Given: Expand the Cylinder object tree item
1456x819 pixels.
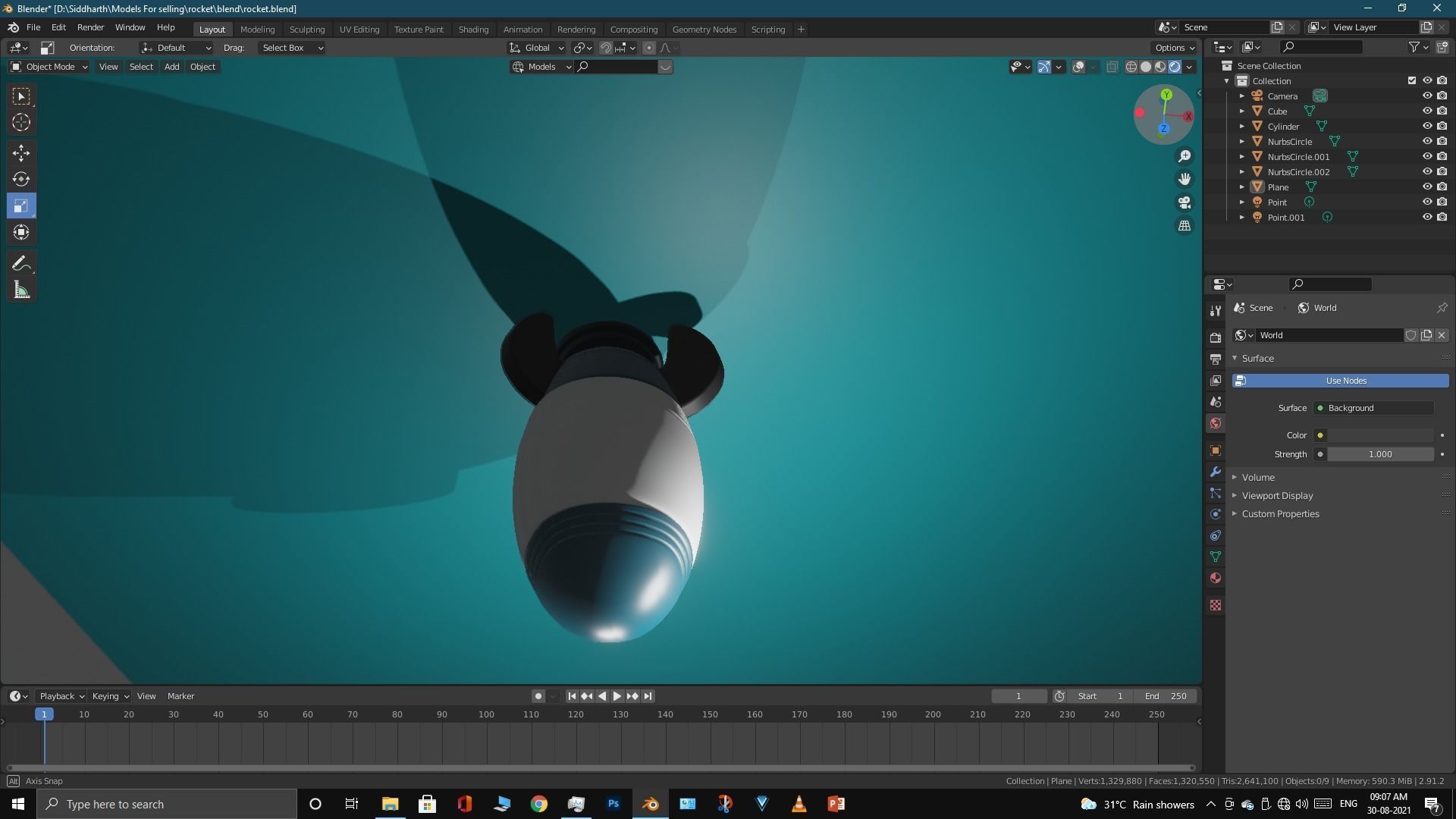Looking at the screenshot, I should pos(1242,127).
